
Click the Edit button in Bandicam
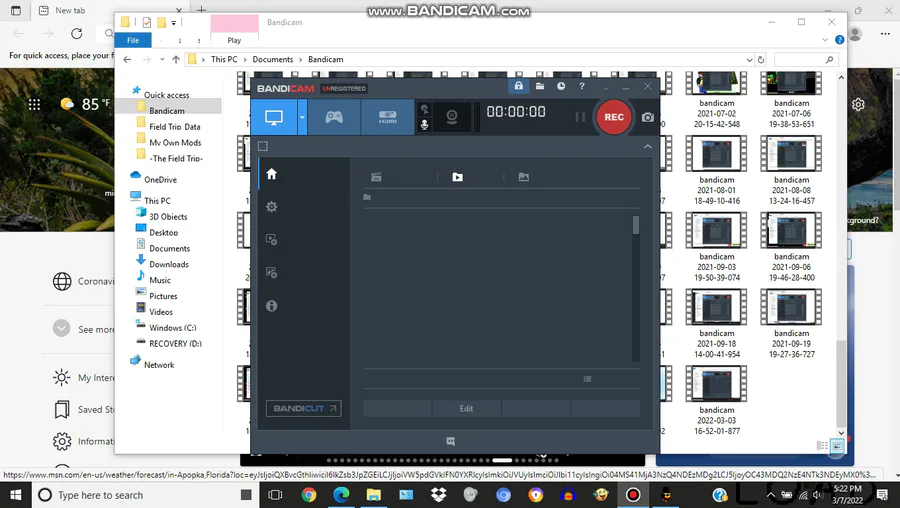466,409
